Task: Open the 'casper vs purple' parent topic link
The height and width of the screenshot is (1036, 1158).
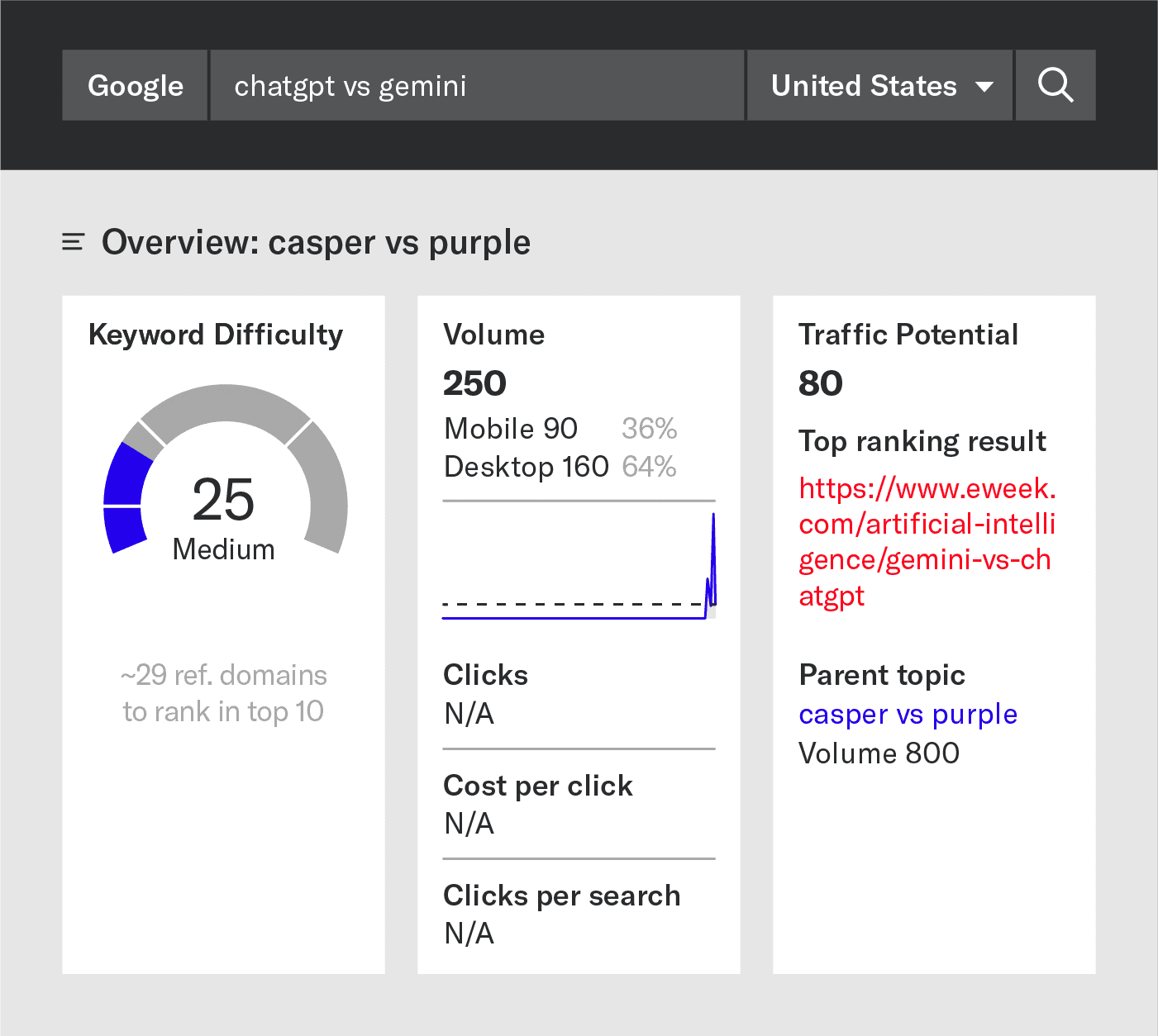Action: 908,714
